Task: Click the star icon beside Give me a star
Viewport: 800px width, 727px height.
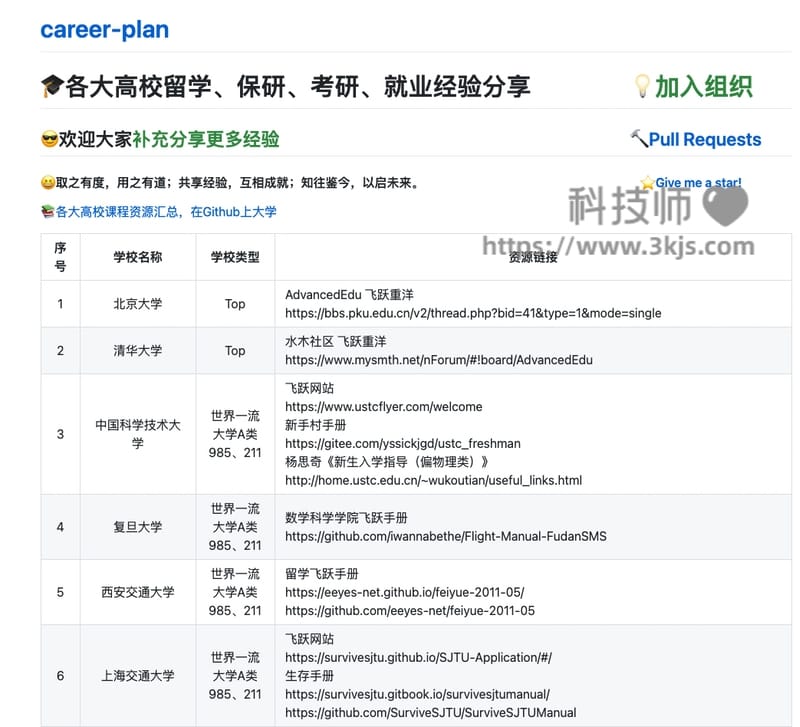Action: click(647, 182)
